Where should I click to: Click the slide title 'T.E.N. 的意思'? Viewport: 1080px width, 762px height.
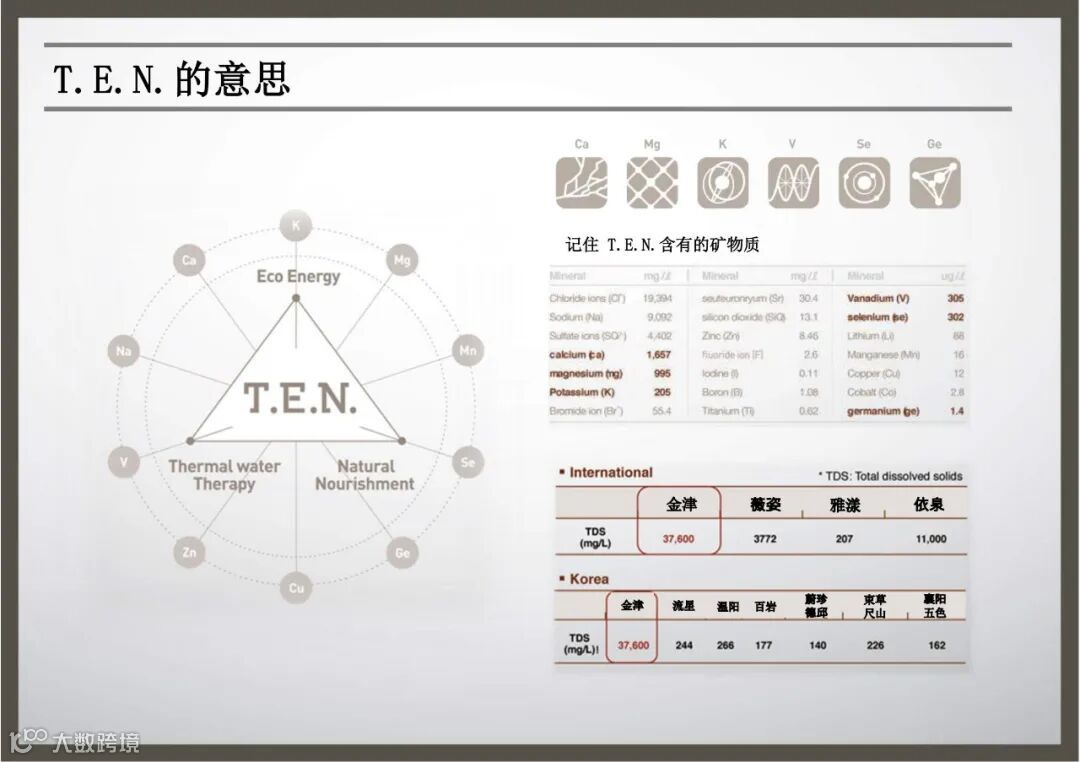(172, 78)
